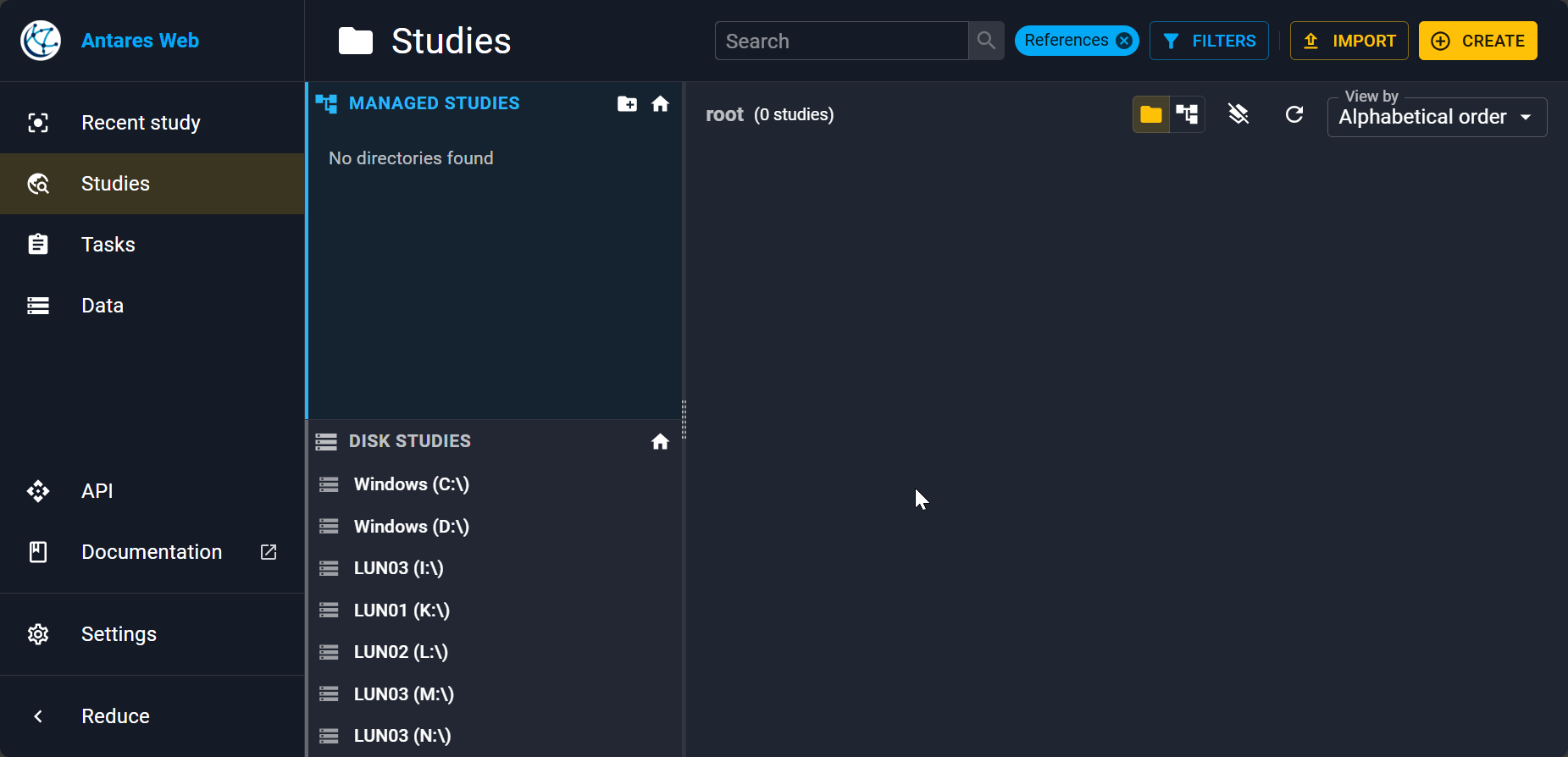This screenshot has width=1568, height=757.
Task: Go to the Tasks section
Action: [x=152, y=245]
